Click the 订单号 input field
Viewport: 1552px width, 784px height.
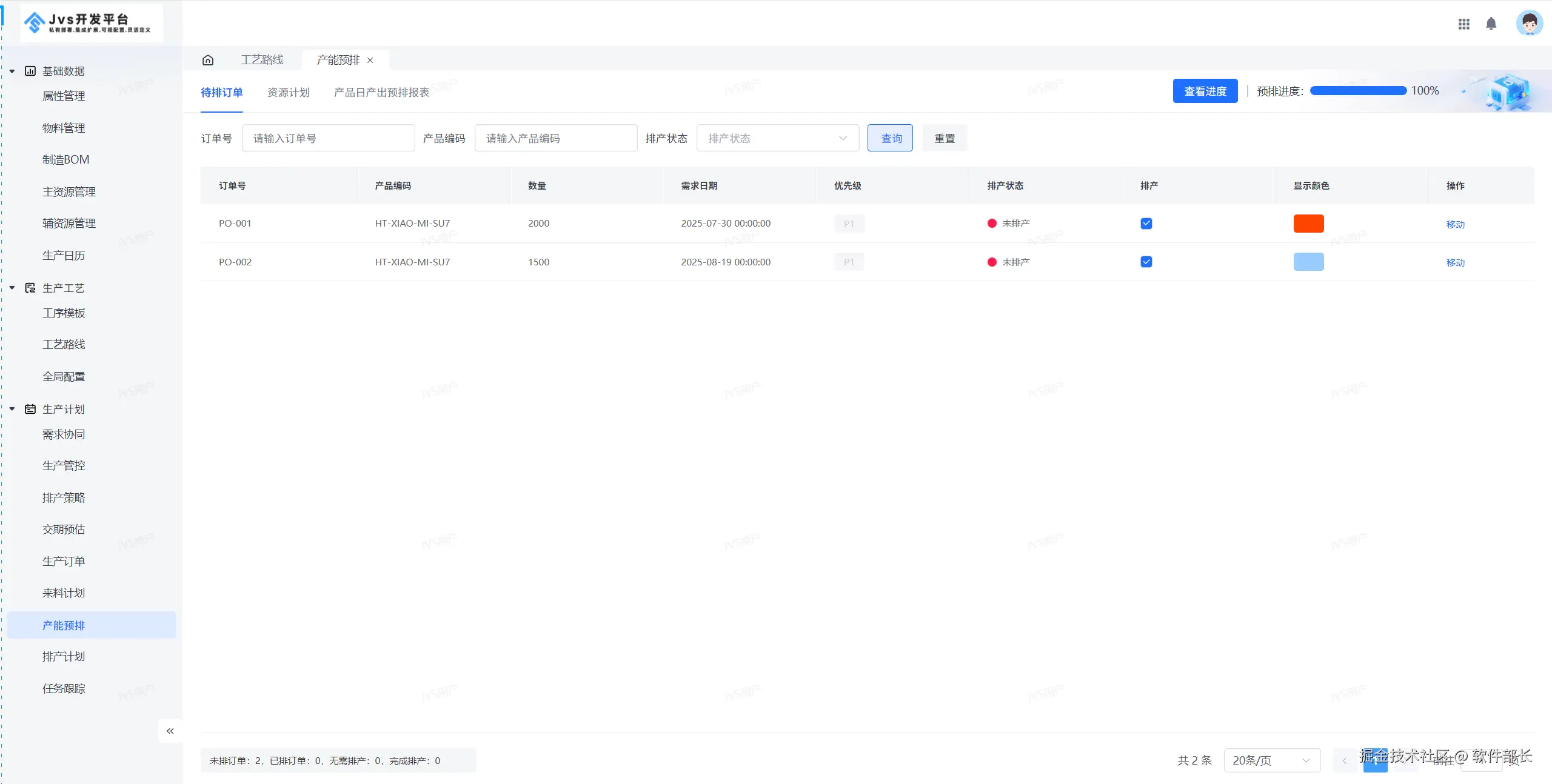point(328,138)
